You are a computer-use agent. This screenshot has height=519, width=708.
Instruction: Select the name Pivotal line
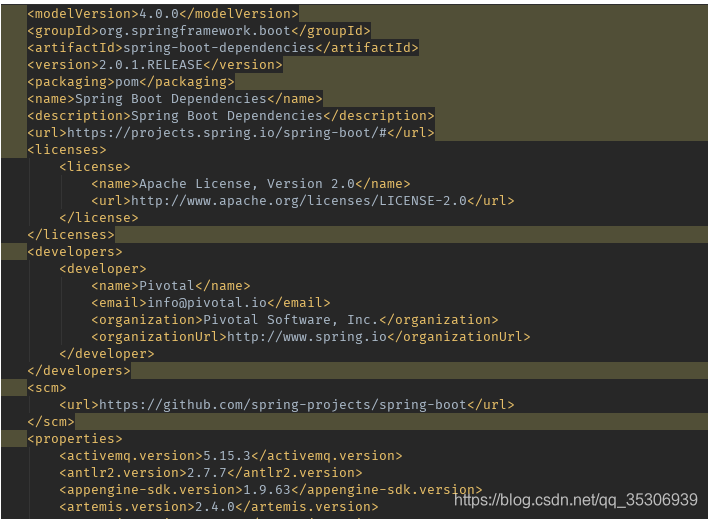pos(171,286)
